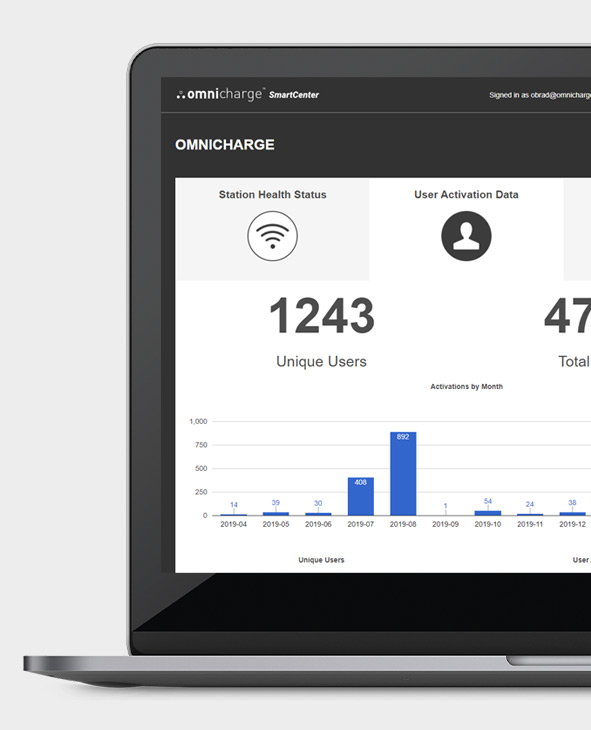This screenshot has width=591, height=730.
Task: Click the 2019-04 axis label
Action: tap(233, 524)
